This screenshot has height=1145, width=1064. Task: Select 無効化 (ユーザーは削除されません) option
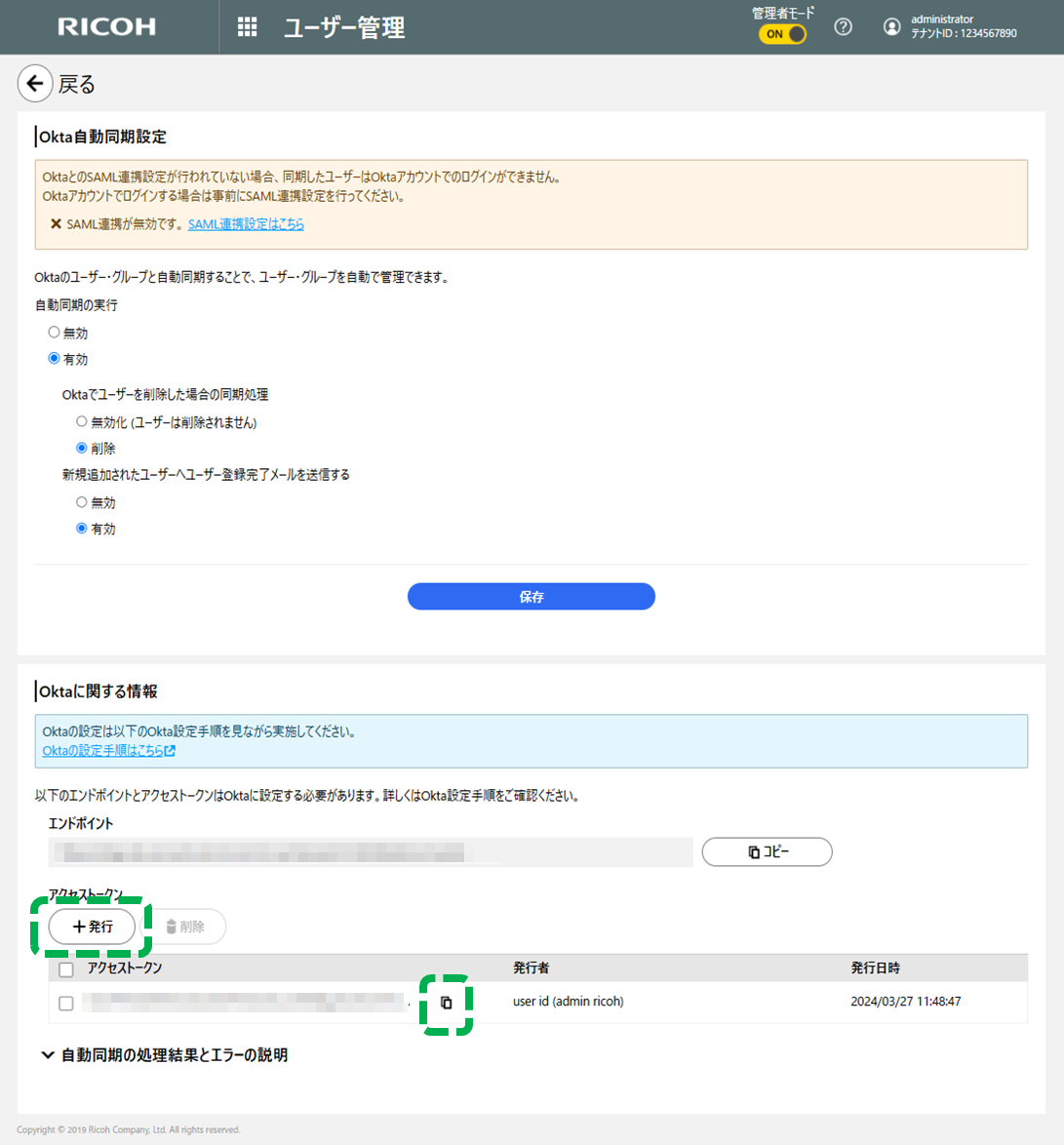click(82, 422)
